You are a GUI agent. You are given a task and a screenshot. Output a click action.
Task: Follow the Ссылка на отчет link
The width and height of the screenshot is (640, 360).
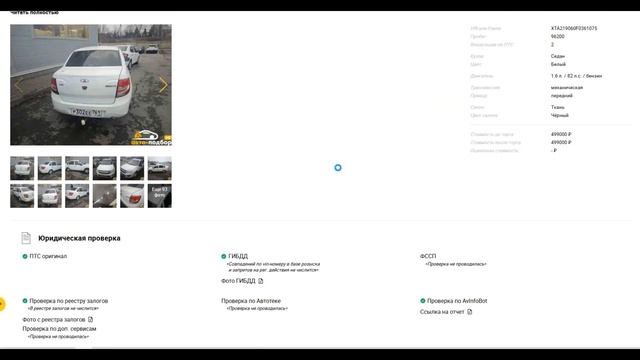(x=442, y=311)
